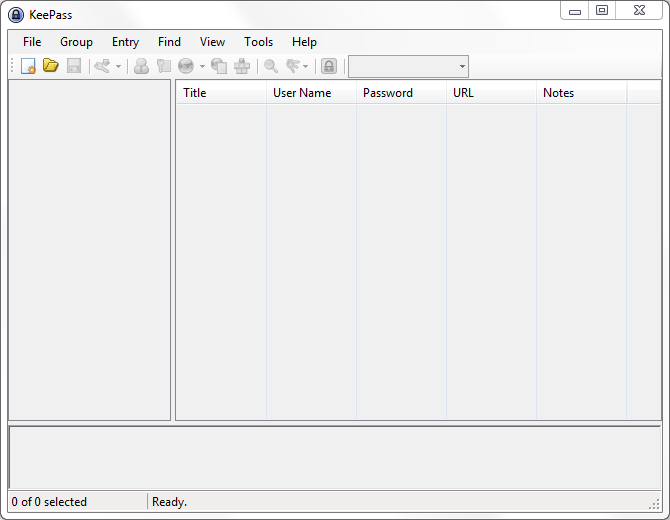
Task: Click the Copy Password icon
Action: 164,66
